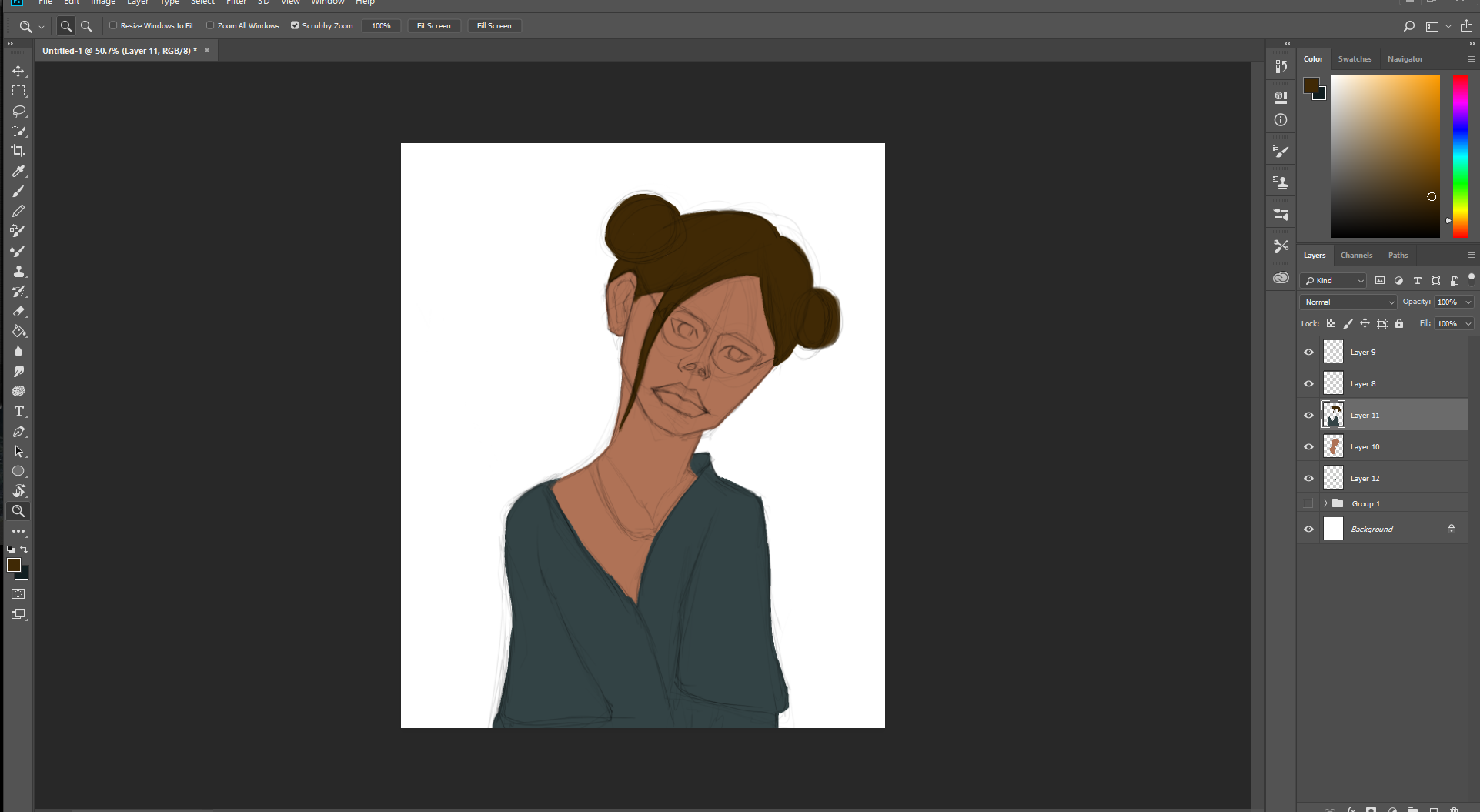
Task: Open layer filter Kind dropdown
Action: pyautogui.click(x=1333, y=281)
